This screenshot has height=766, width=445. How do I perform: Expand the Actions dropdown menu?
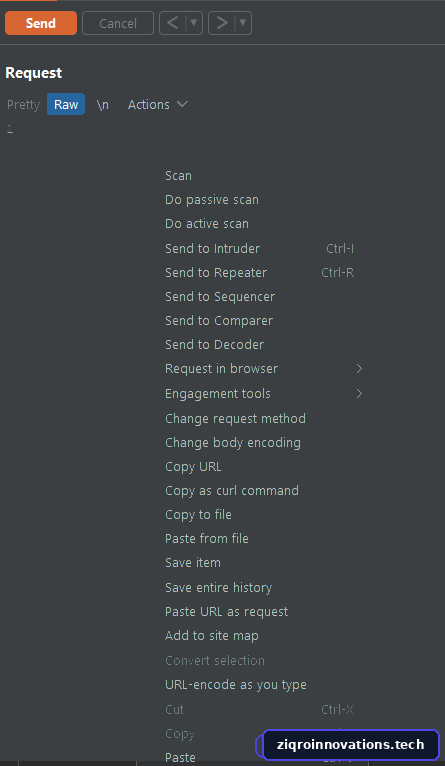point(158,104)
